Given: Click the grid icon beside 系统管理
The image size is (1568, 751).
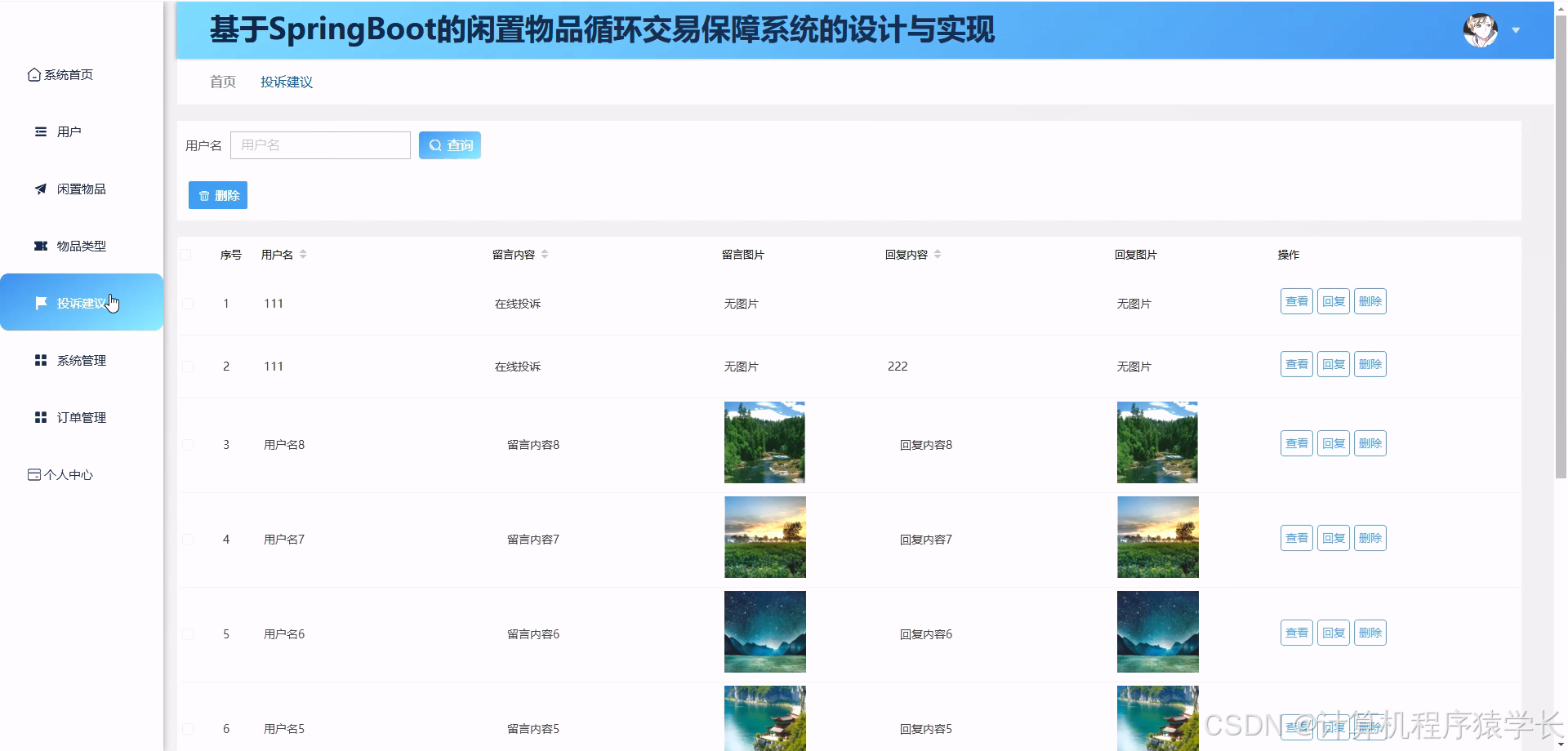Looking at the screenshot, I should point(41,360).
